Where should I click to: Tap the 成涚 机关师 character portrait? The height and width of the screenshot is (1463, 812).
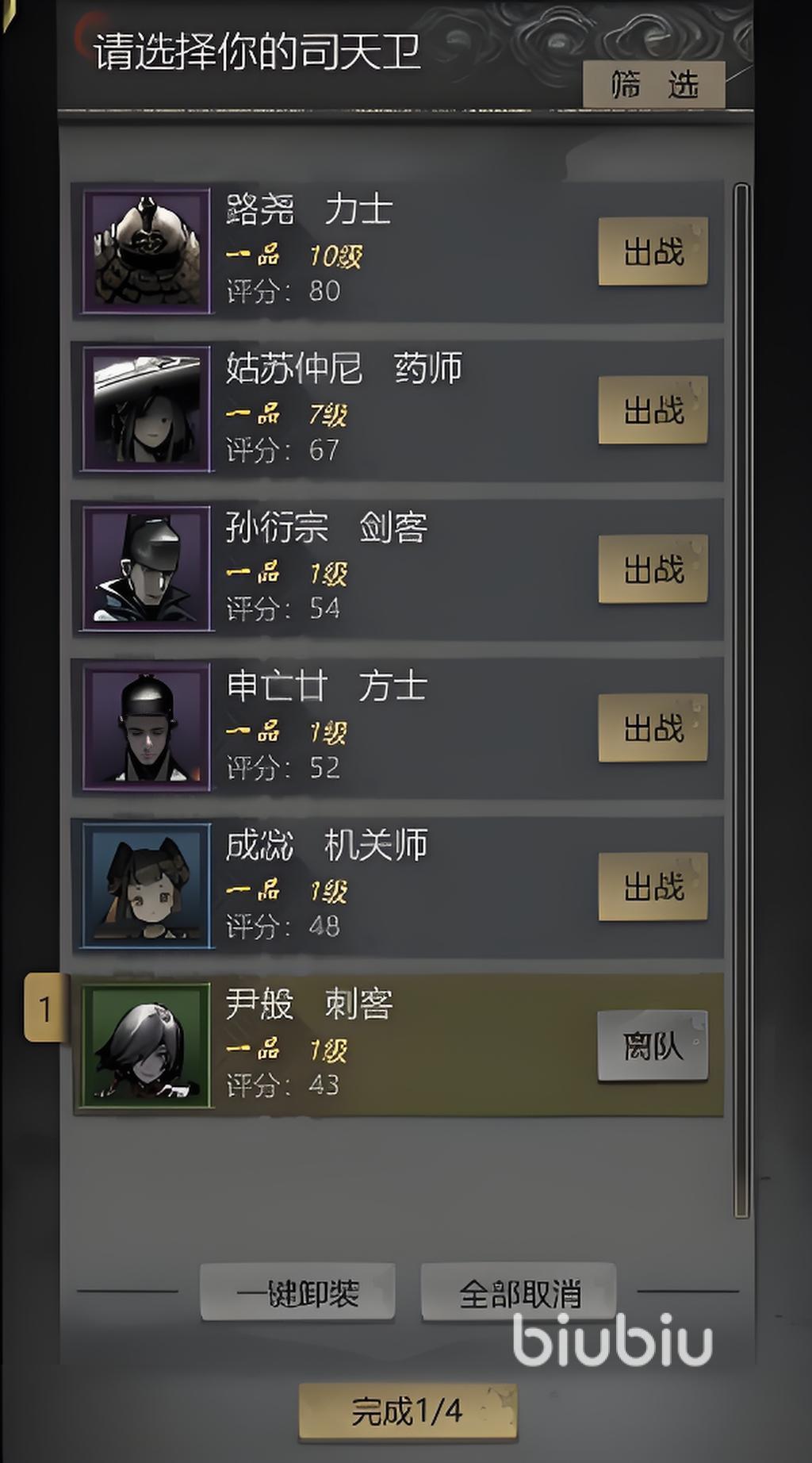tap(147, 885)
